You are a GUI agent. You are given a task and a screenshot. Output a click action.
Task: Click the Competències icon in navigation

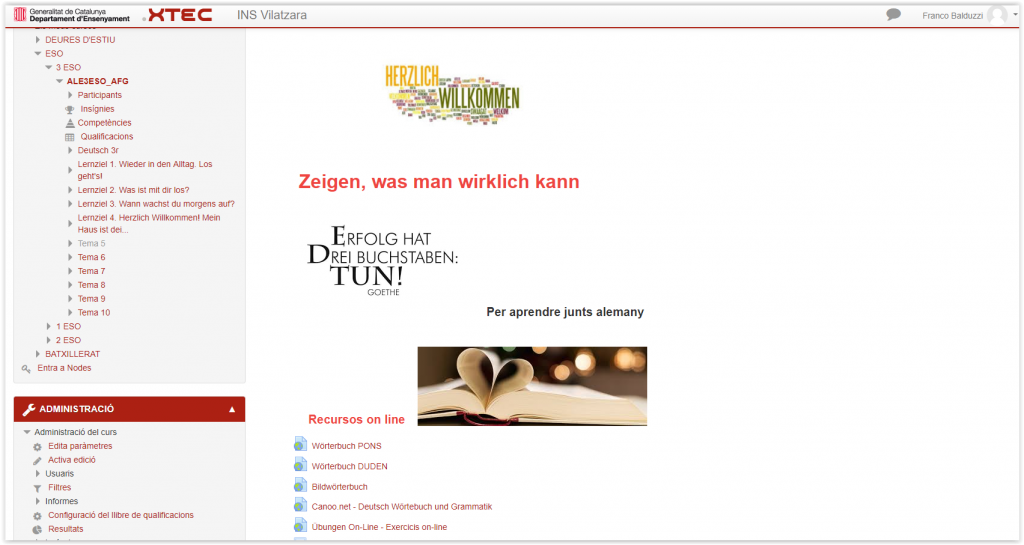70,123
